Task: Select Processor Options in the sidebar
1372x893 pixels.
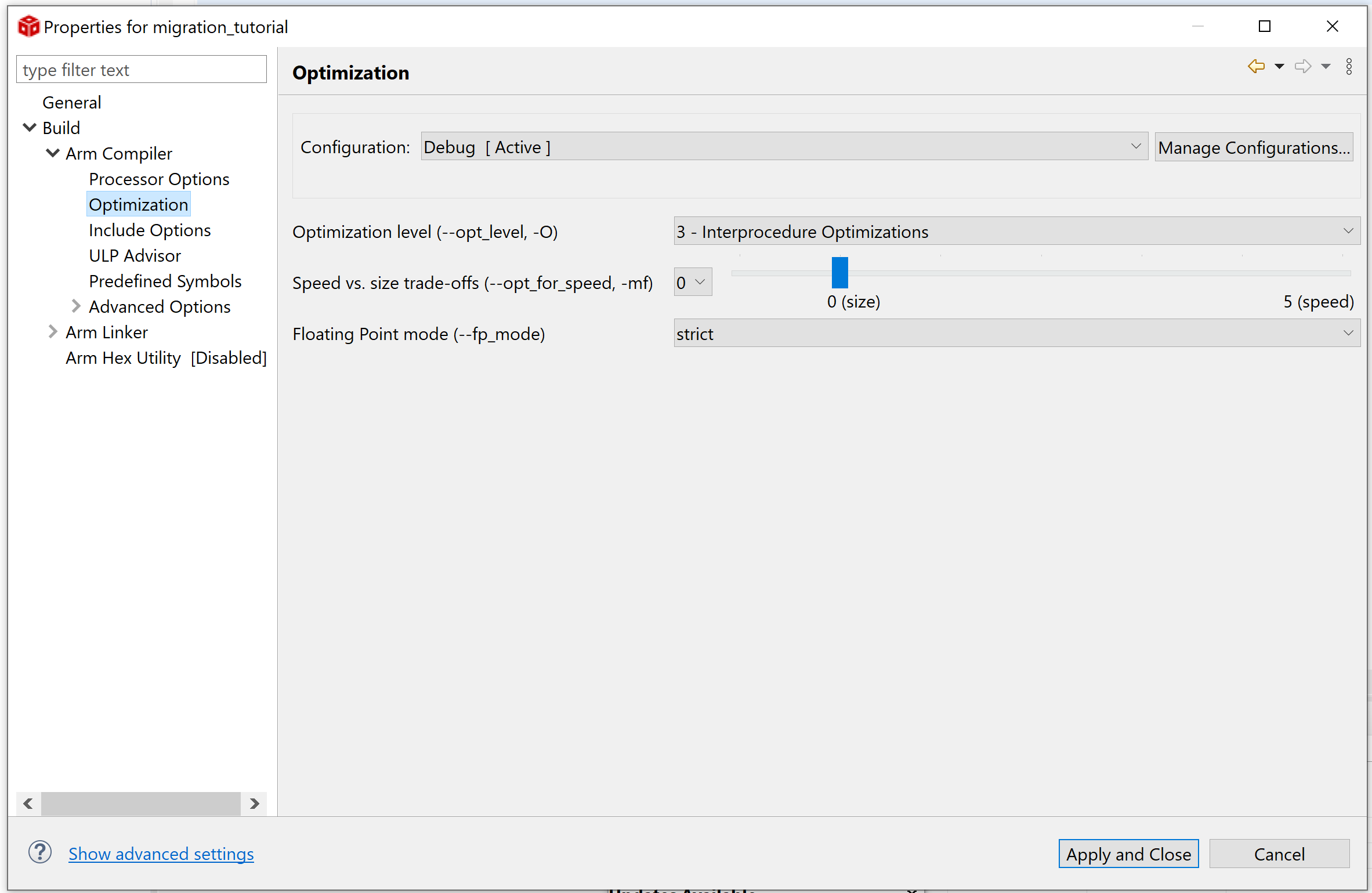Action: (x=159, y=179)
